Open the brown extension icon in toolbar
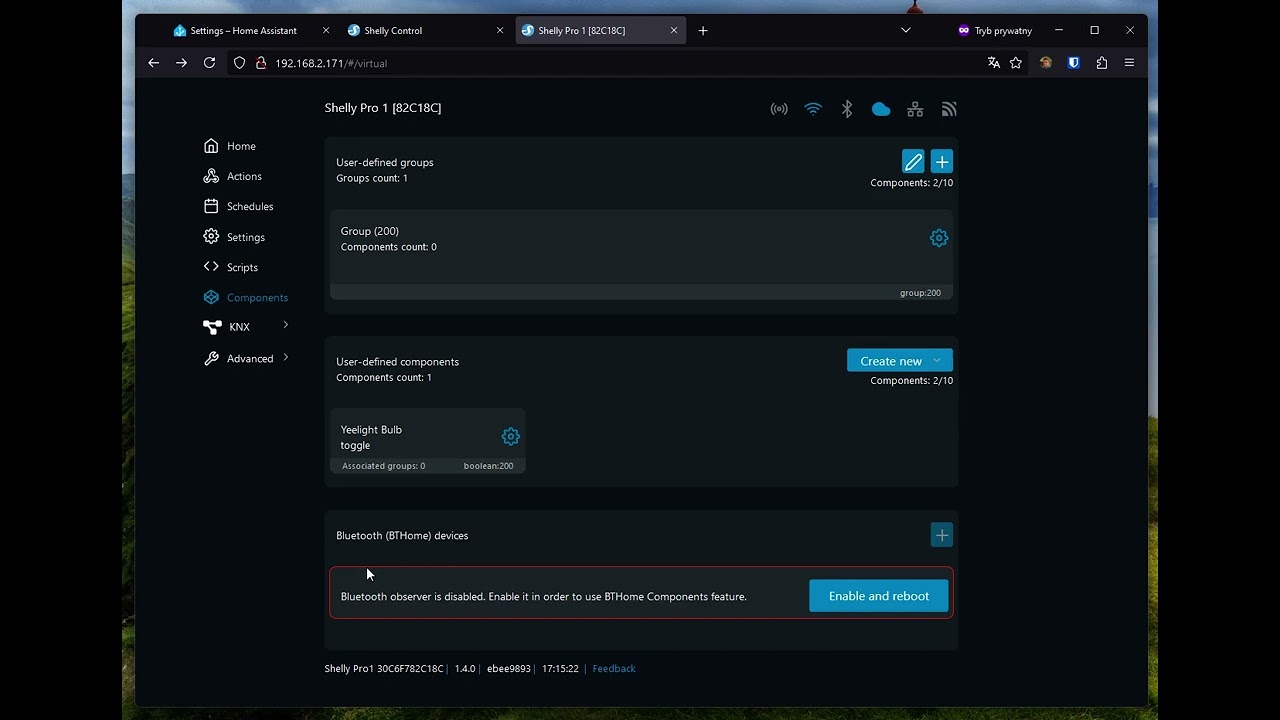This screenshot has height=720, width=1280. point(1046,63)
